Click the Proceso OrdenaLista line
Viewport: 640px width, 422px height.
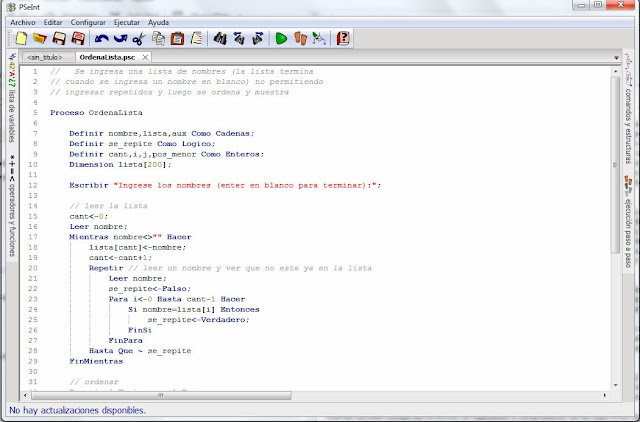pyautogui.click(x=96, y=113)
